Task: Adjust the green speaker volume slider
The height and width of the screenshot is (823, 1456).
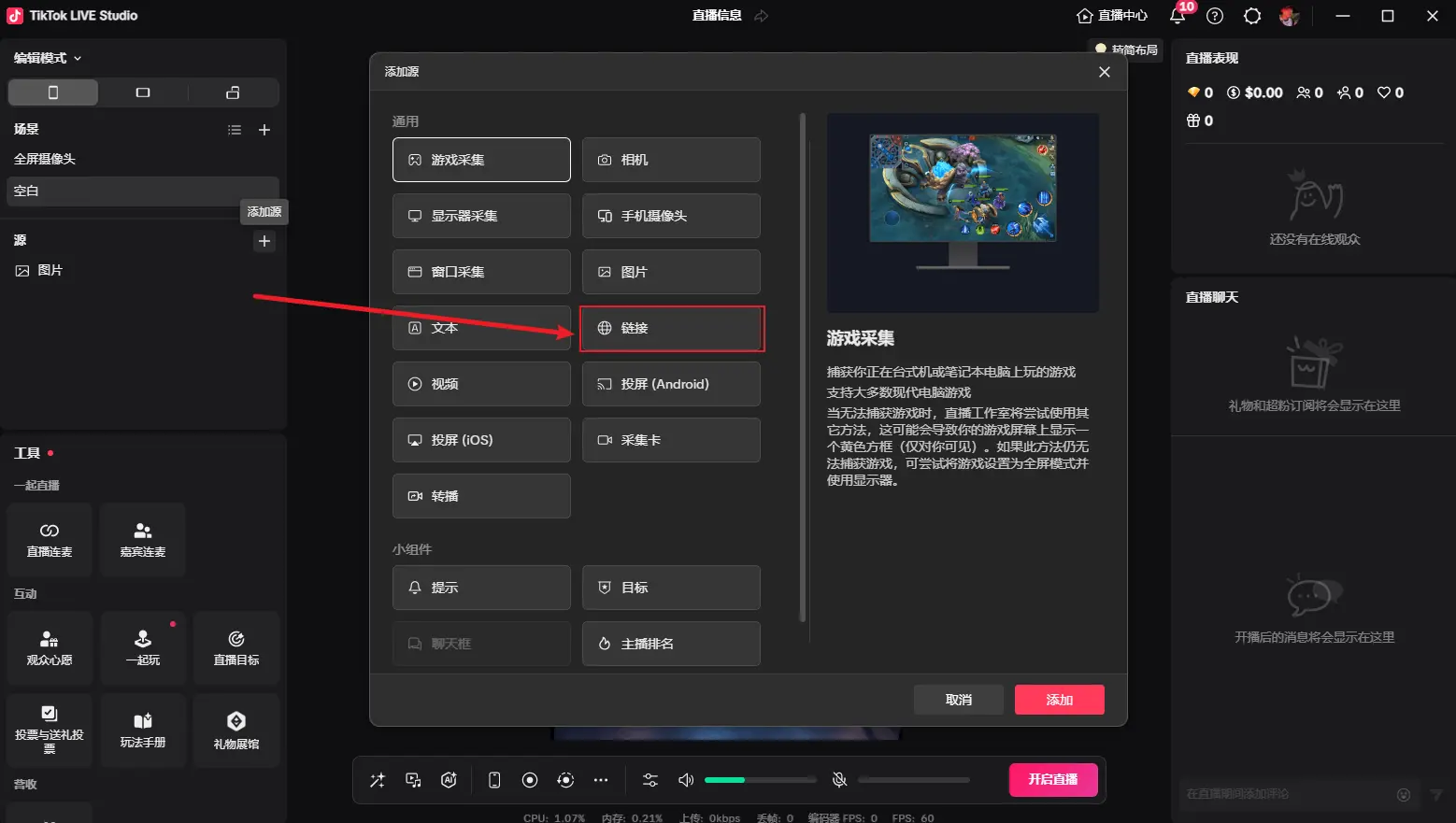Action: point(745,780)
